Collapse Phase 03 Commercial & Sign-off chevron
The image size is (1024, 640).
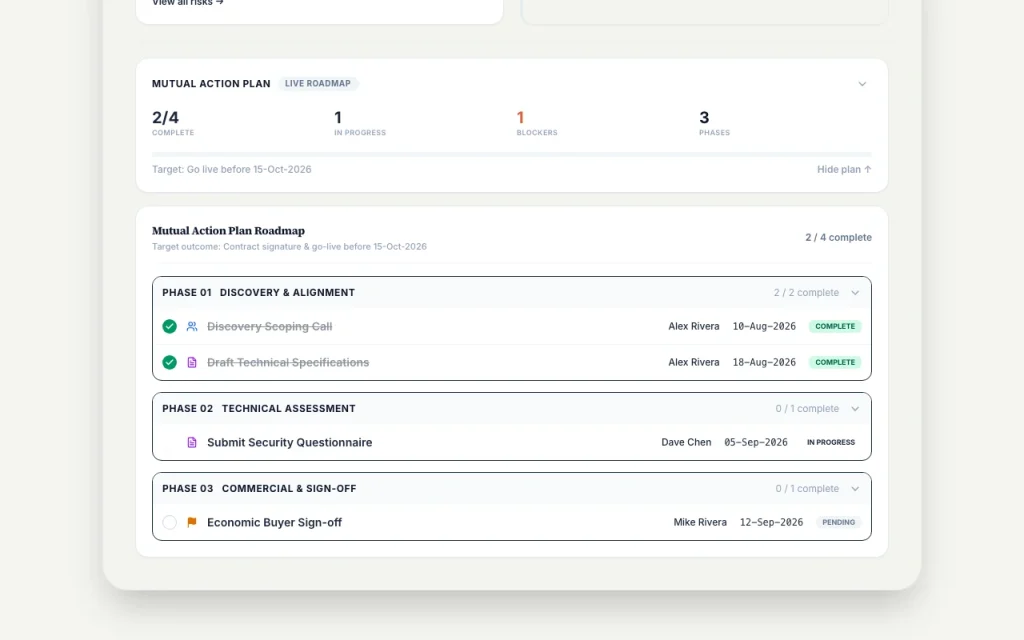[x=855, y=488]
